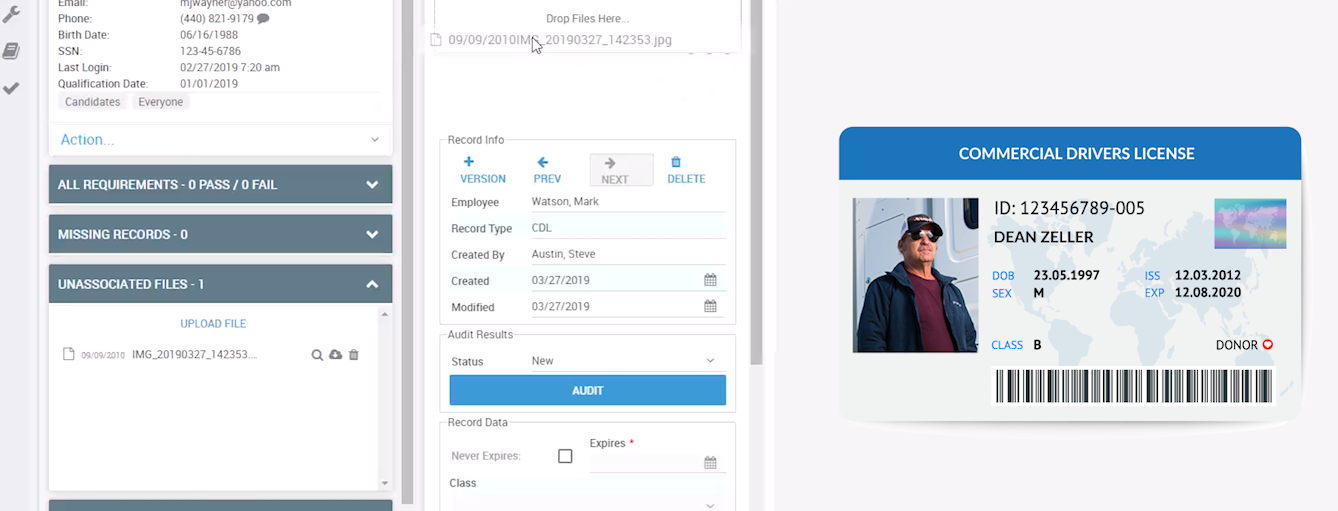Click the Qualification Date 01/01/2019
The height and width of the screenshot is (511, 1338).
(x=209, y=84)
